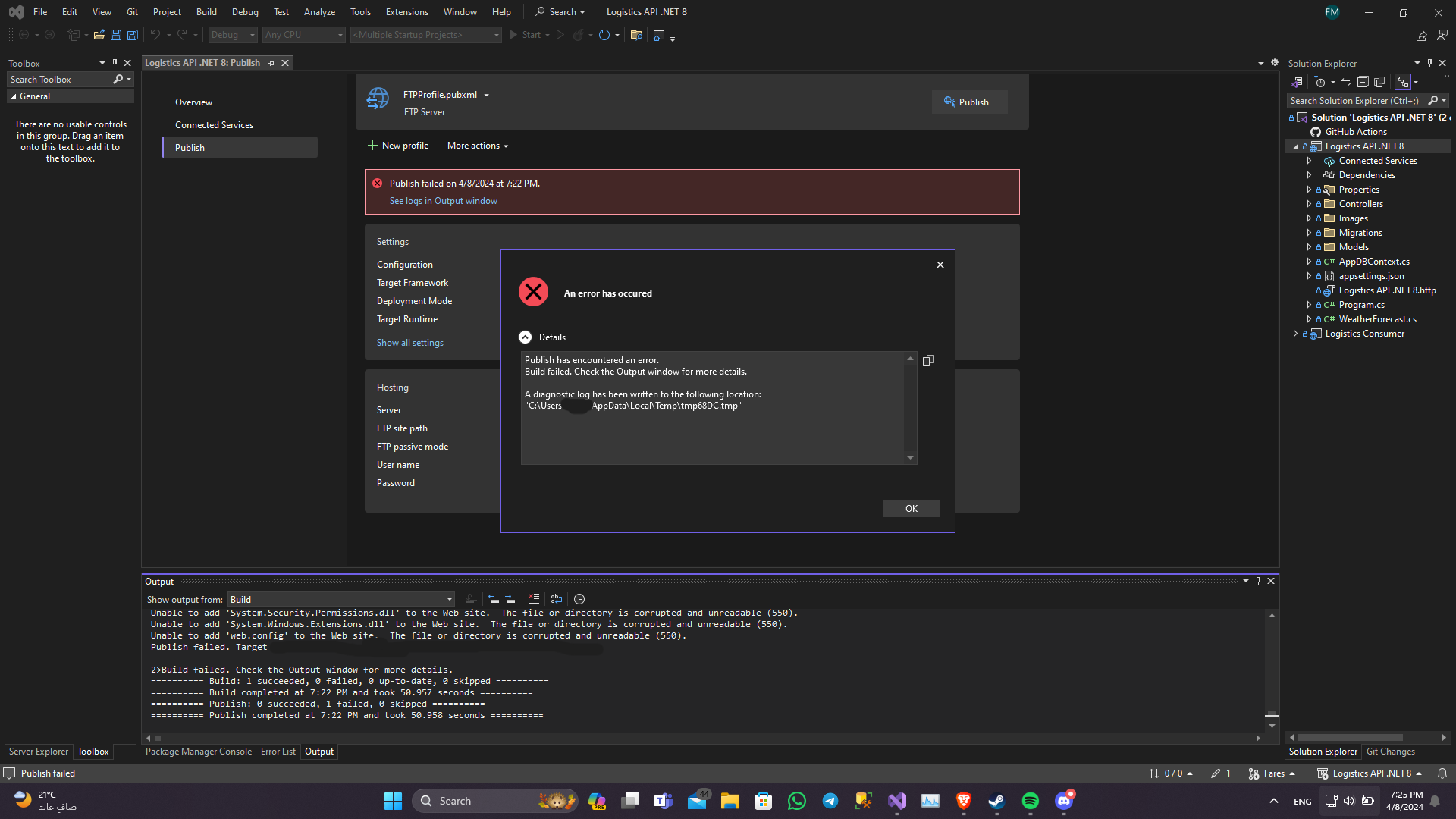Click See logs in Output window link
Screen dimensions: 1456x819
click(x=443, y=201)
